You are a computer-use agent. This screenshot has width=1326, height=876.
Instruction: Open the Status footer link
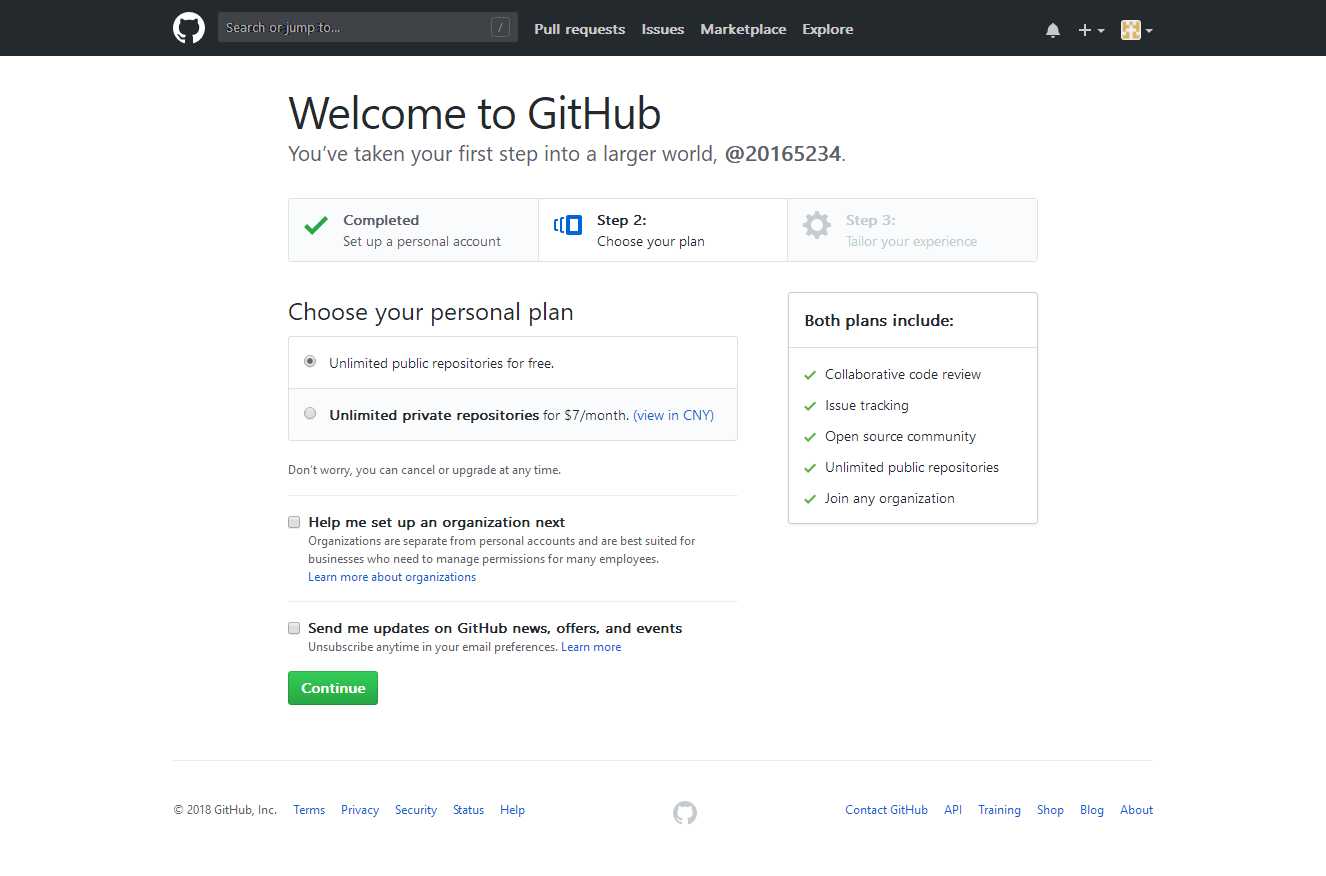point(468,810)
